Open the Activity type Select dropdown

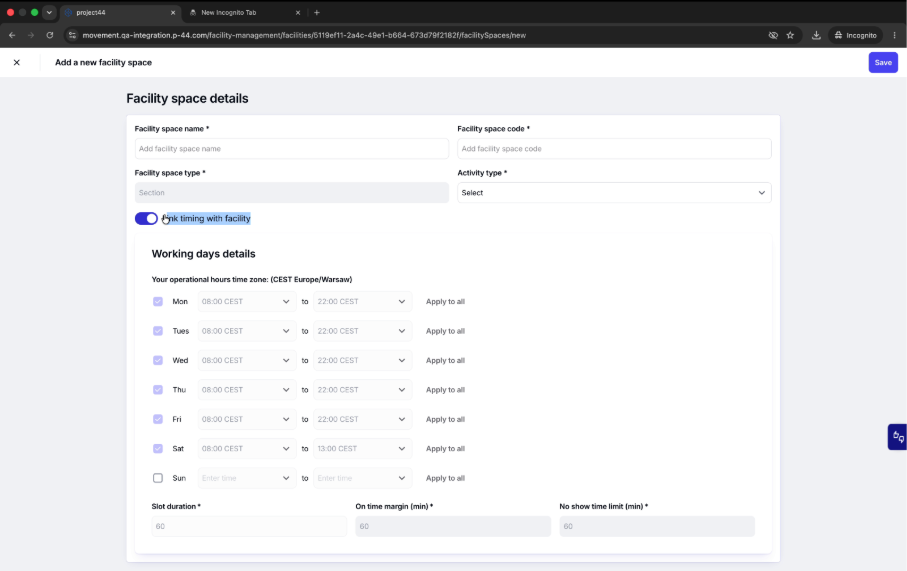614,193
